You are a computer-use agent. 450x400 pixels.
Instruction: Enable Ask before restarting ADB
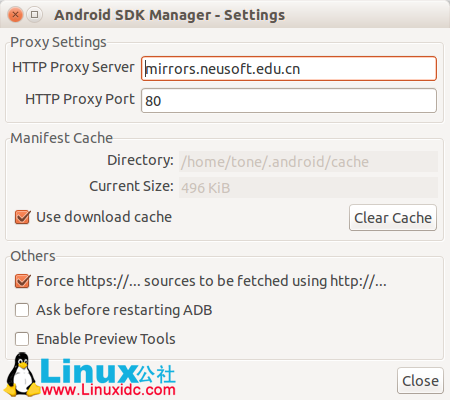[22, 310]
